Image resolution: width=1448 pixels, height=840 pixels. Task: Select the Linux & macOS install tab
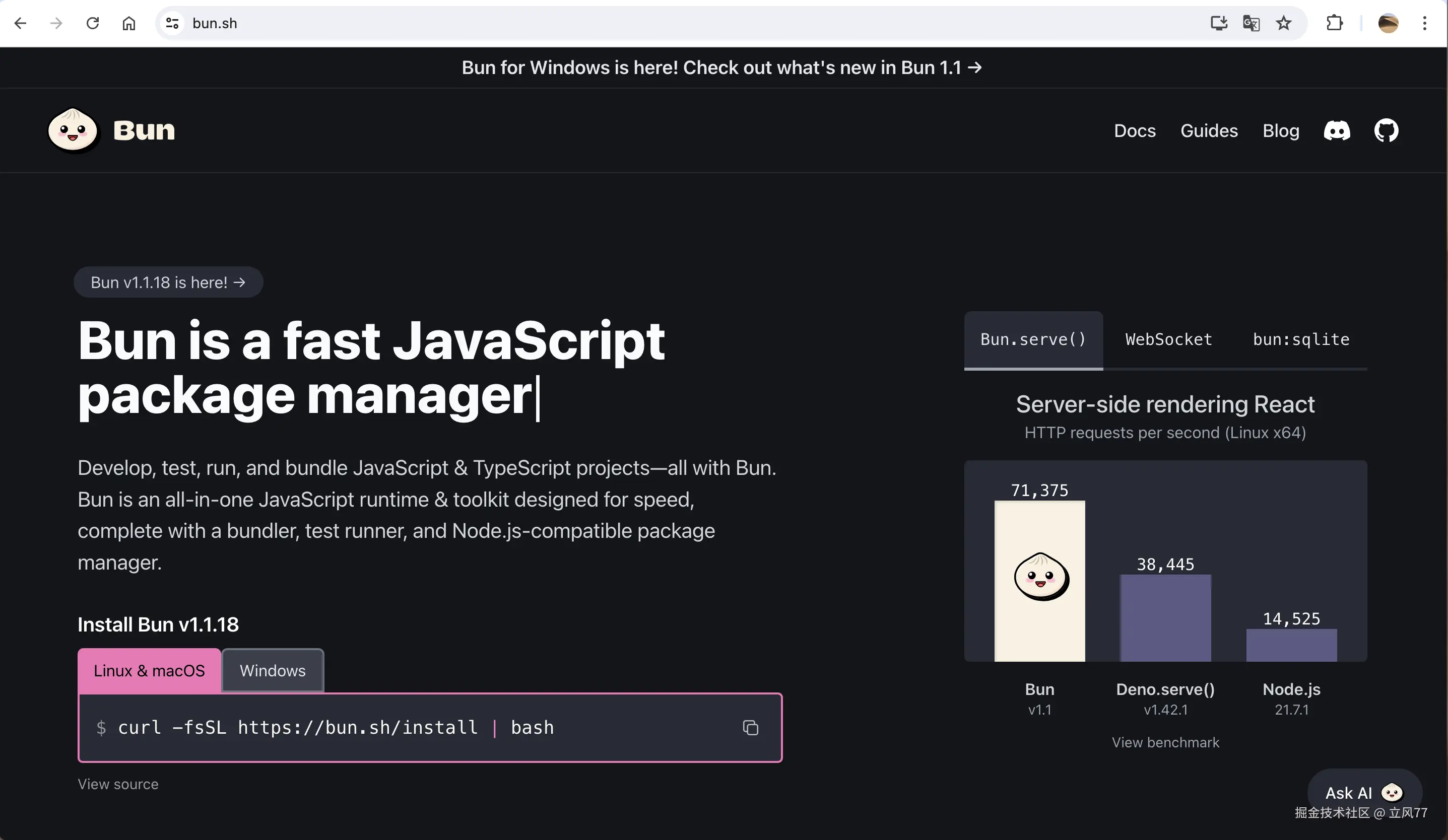[150, 671]
